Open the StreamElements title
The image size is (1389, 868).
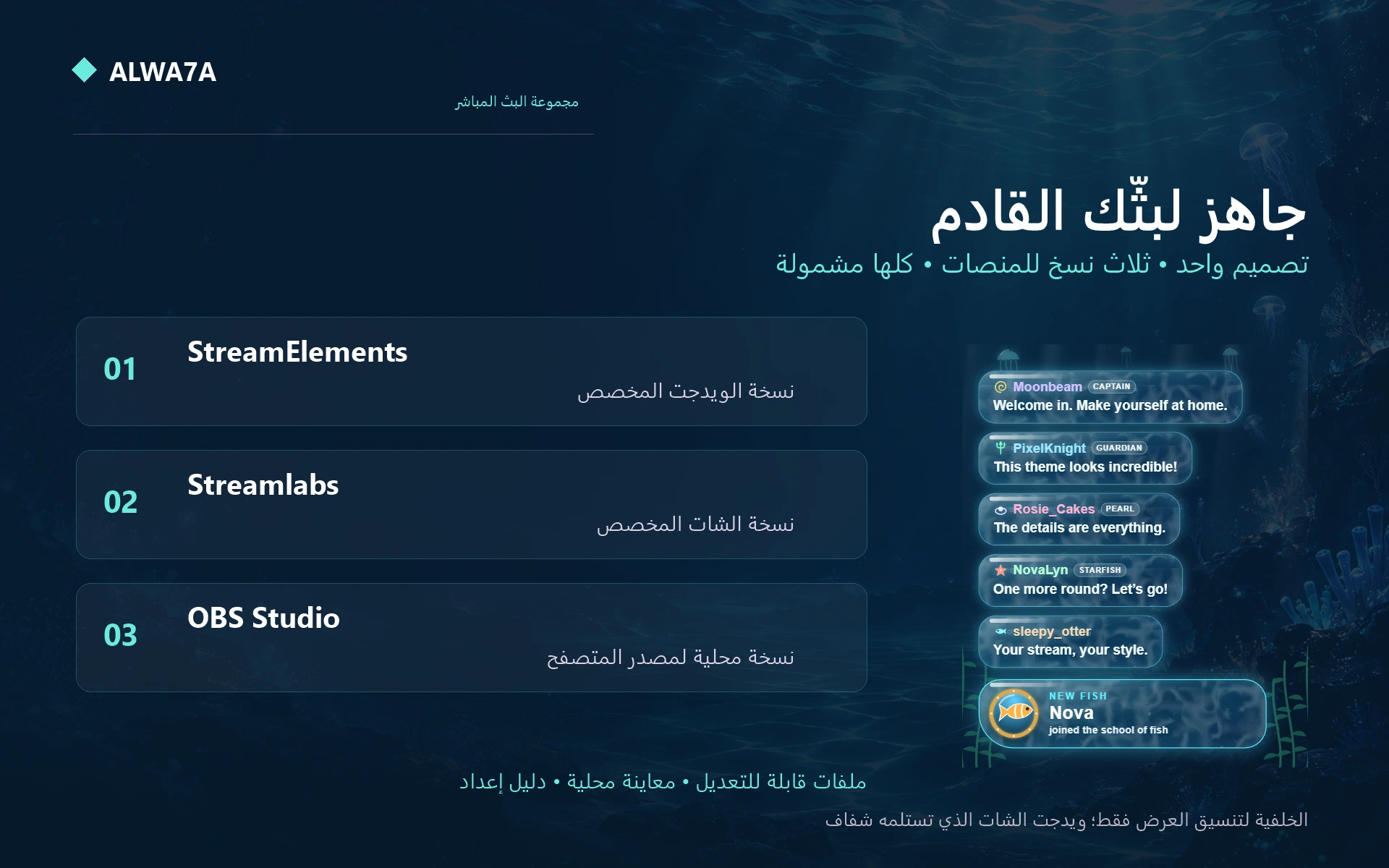(x=297, y=352)
